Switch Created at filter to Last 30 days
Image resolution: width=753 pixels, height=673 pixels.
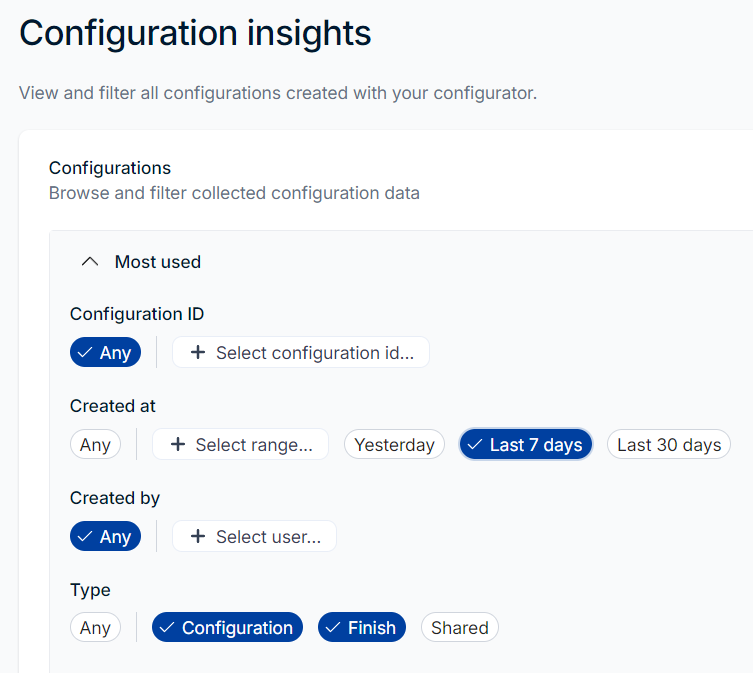668,445
